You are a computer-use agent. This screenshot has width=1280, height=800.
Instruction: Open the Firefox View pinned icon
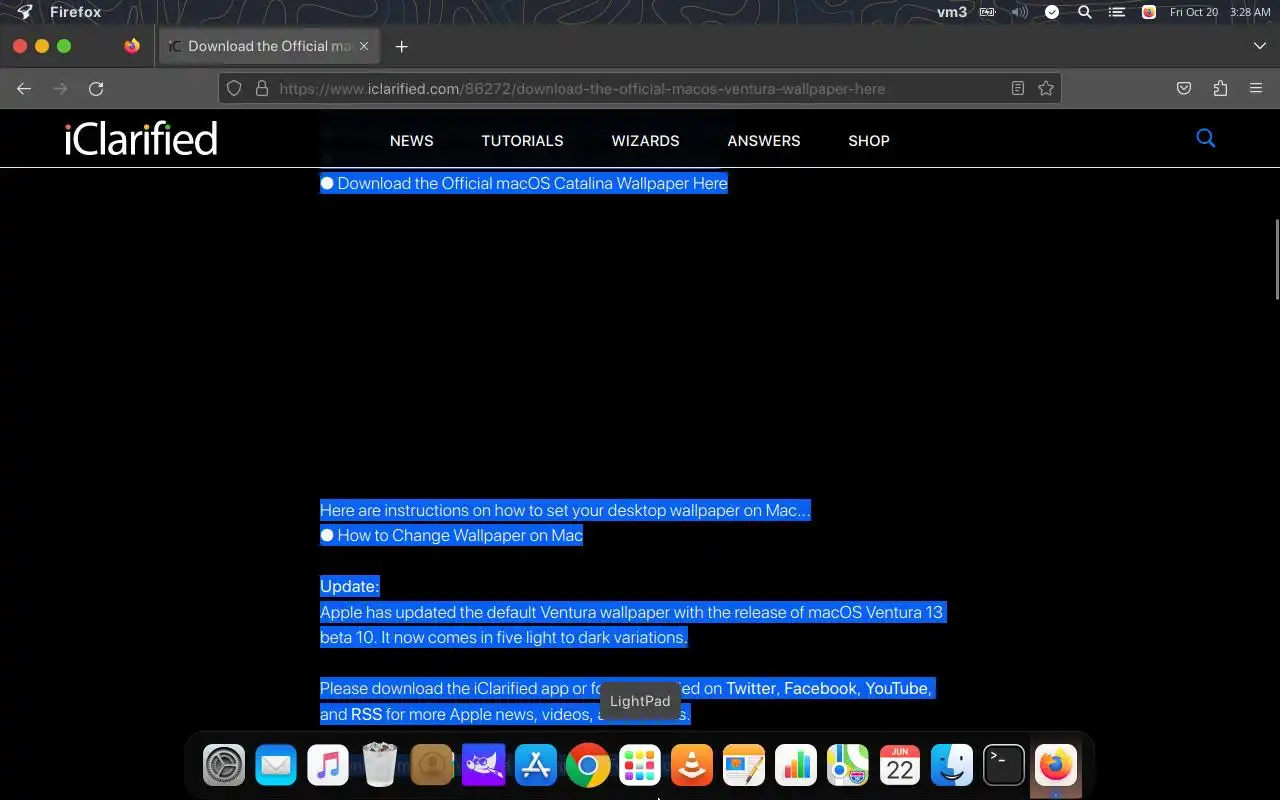132,46
